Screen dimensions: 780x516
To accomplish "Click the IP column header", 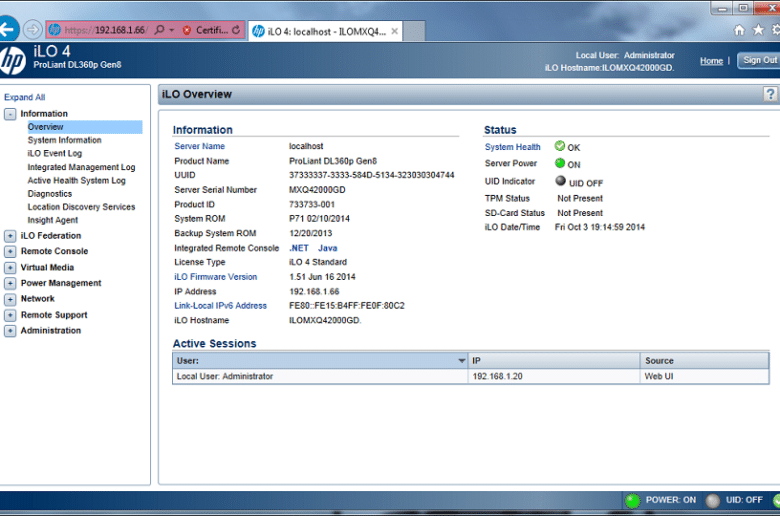I will click(554, 361).
